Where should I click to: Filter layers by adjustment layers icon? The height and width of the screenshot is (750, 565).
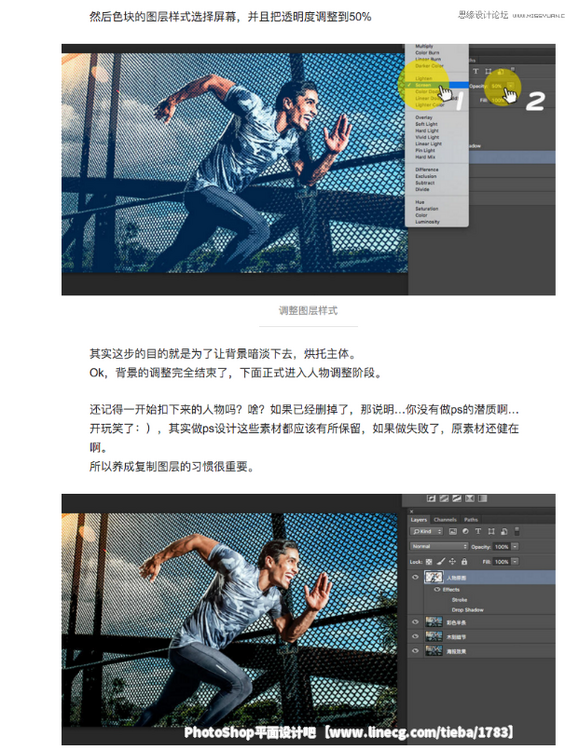click(465, 531)
